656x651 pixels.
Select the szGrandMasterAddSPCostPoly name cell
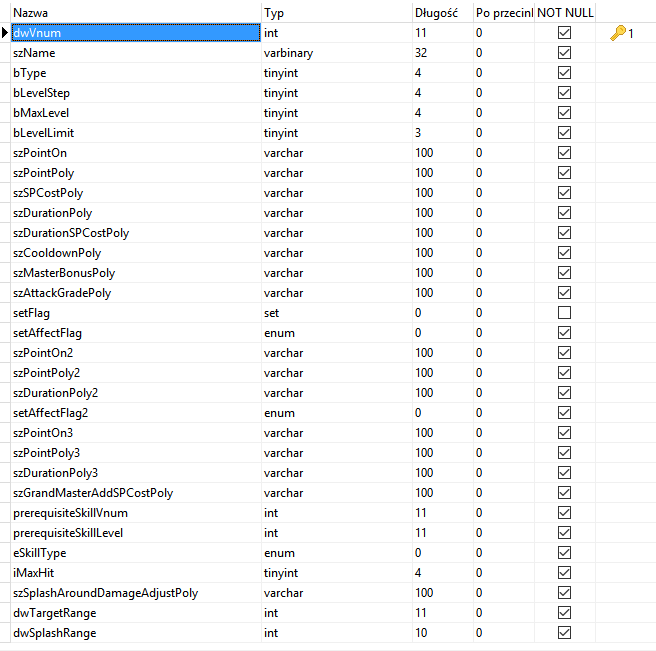(x=136, y=493)
